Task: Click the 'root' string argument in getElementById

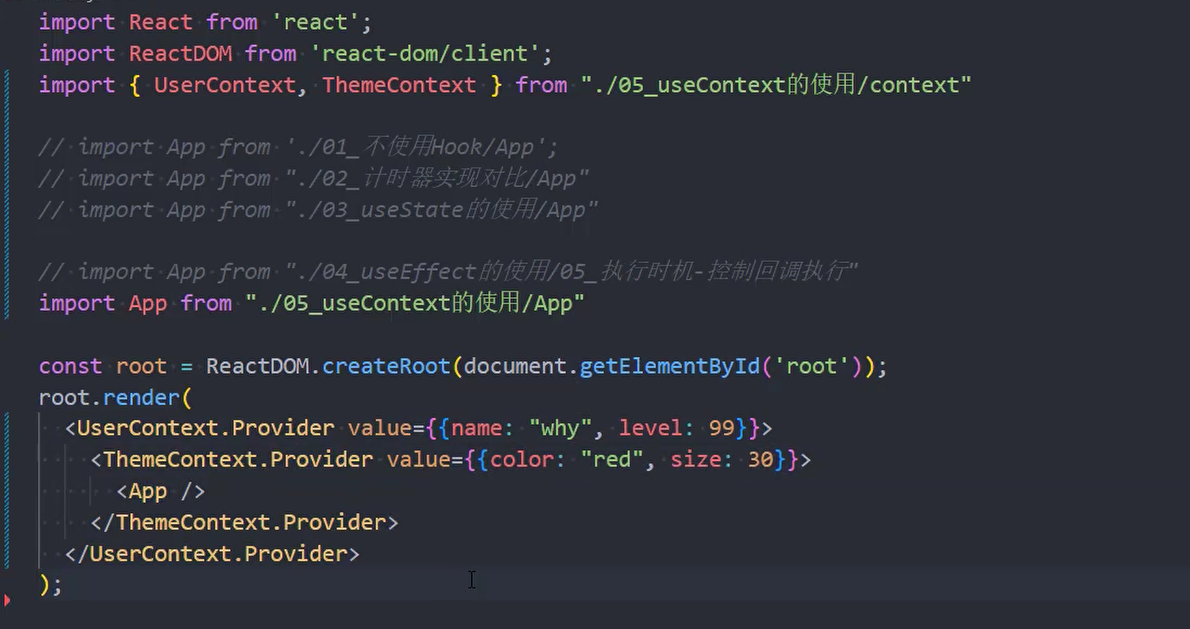Action: [811, 366]
